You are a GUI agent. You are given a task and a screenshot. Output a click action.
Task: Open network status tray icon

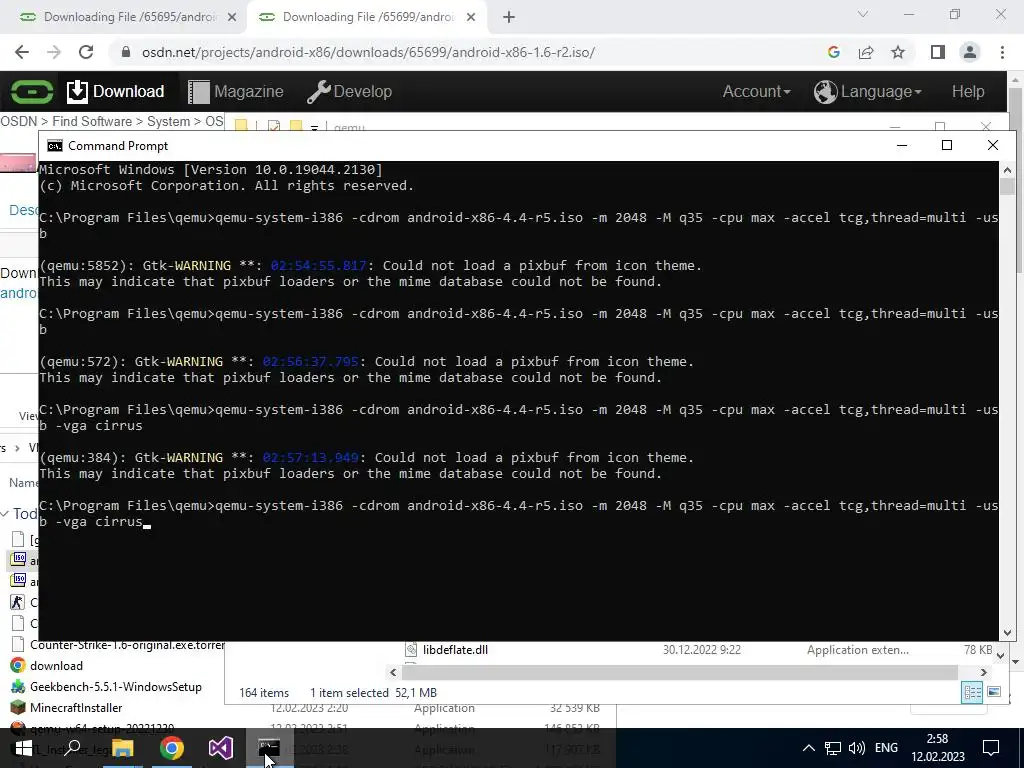click(833, 748)
